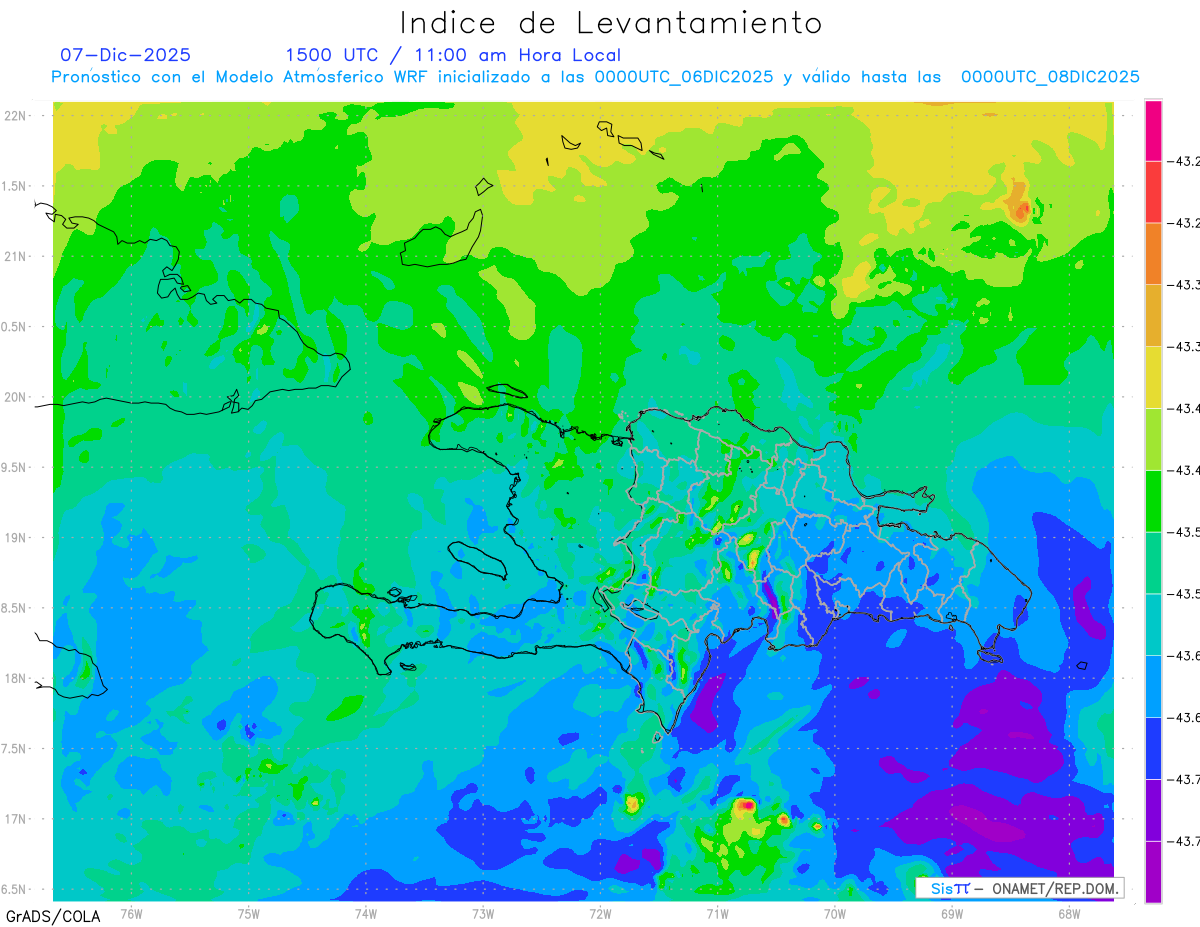Click the '75W' longitude label
Viewport: 1200px width, 927px height.
coord(249,913)
